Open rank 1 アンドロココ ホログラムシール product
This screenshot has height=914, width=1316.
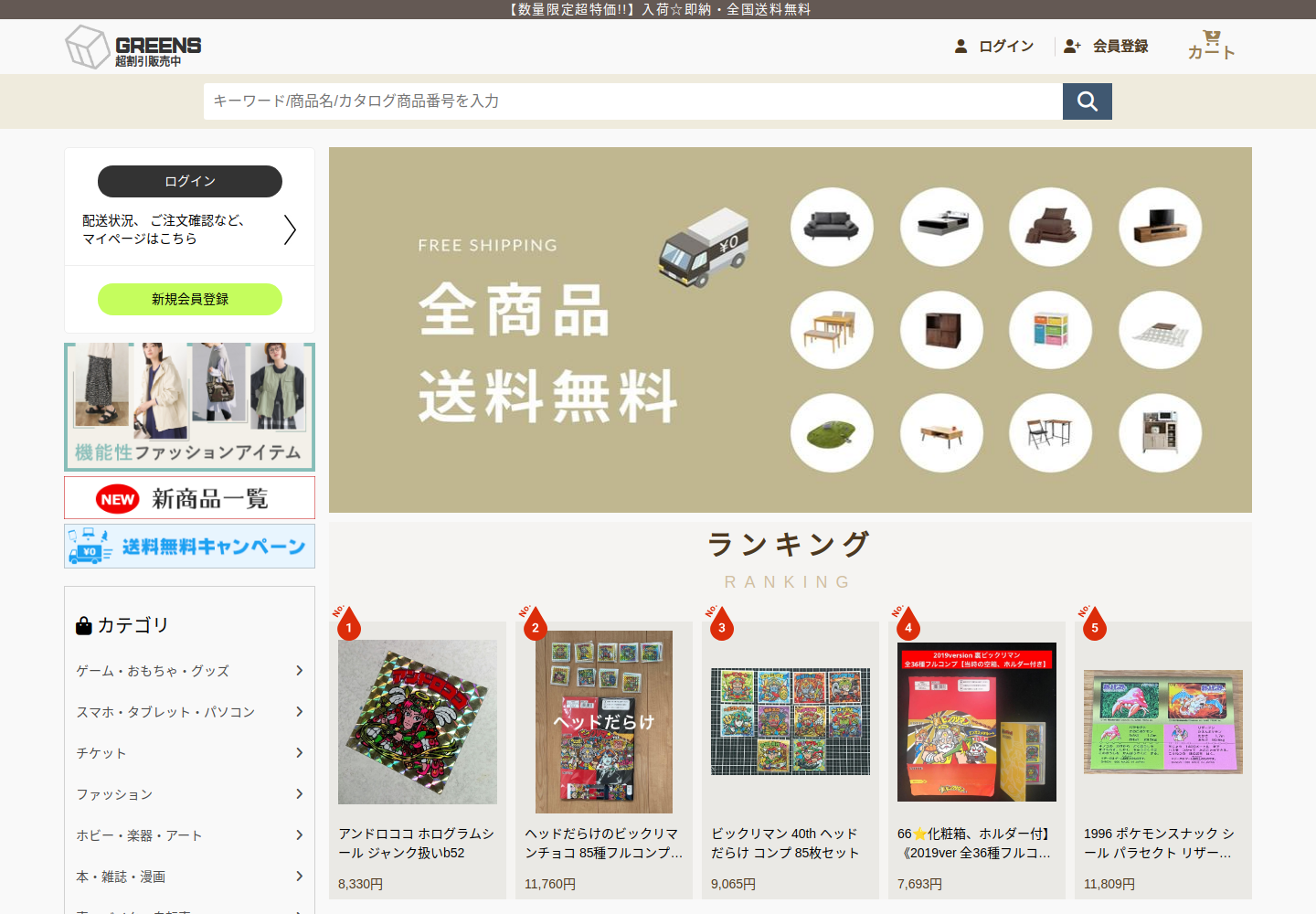(418, 722)
